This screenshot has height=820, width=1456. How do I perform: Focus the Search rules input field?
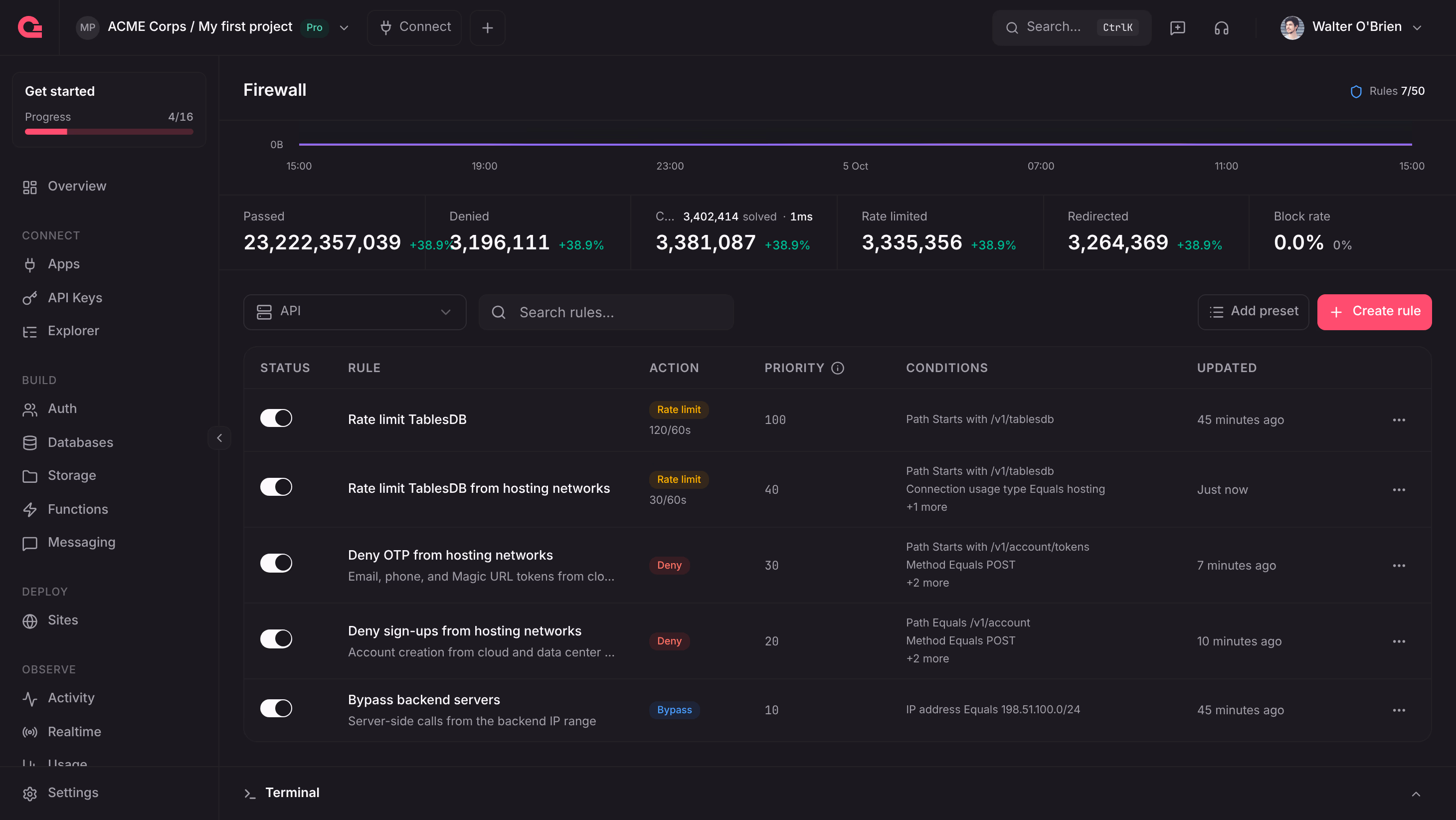tap(606, 312)
